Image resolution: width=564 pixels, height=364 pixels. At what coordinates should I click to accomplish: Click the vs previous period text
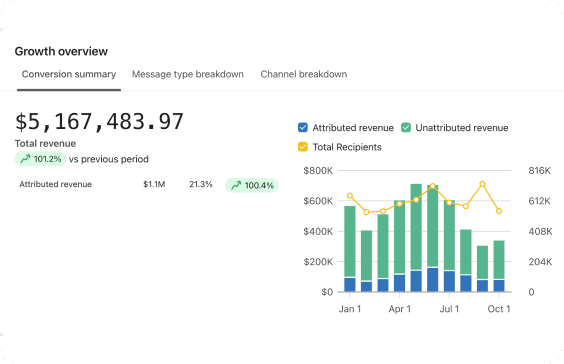109,159
